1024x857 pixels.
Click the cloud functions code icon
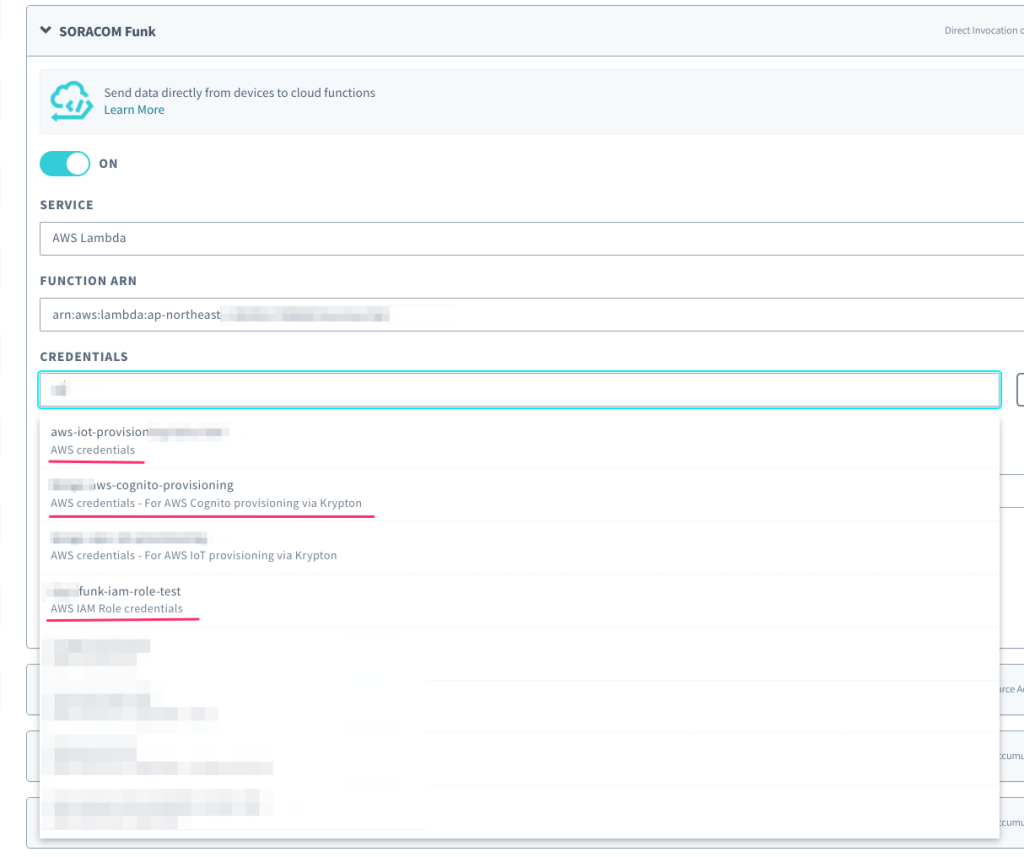72,101
